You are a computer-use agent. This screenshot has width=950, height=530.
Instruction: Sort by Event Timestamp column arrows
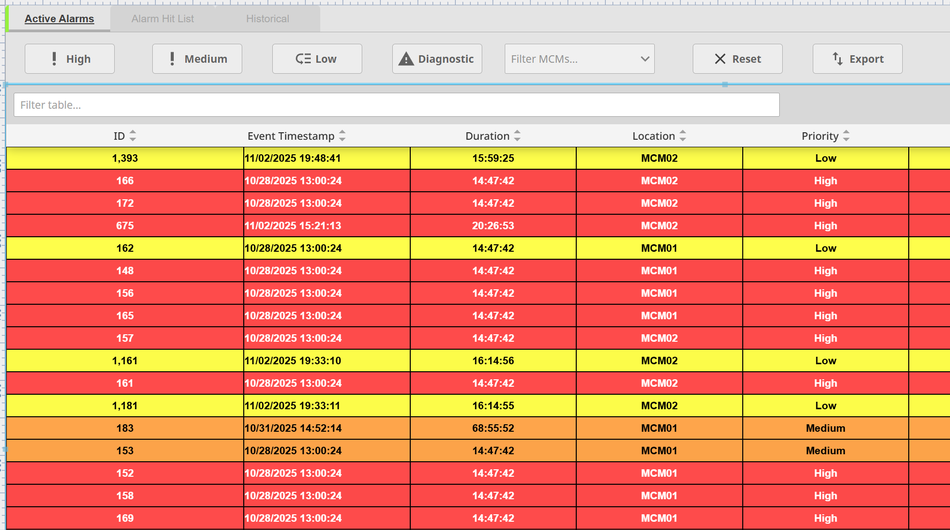[342, 136]
